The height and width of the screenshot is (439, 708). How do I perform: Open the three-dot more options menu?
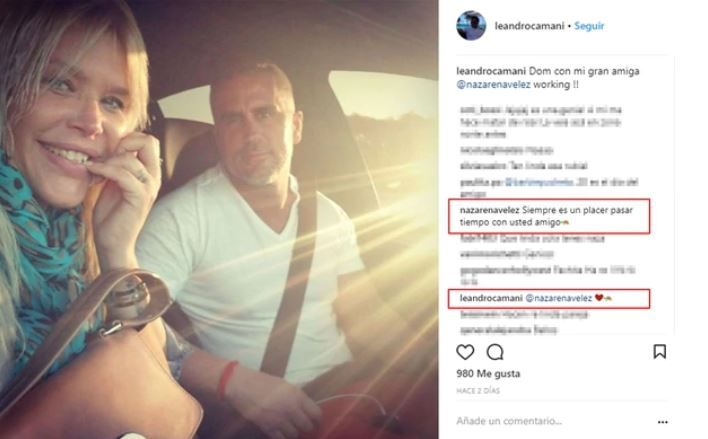click(662, 422)
